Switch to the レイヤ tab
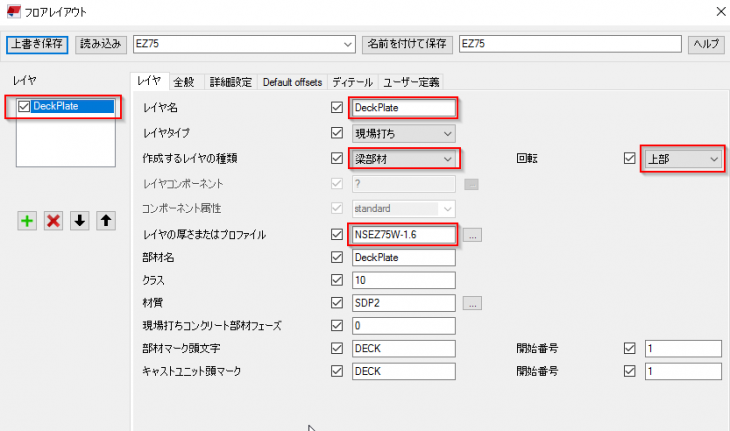The height and width of the screenshot is (431, 730). [149, 81]
